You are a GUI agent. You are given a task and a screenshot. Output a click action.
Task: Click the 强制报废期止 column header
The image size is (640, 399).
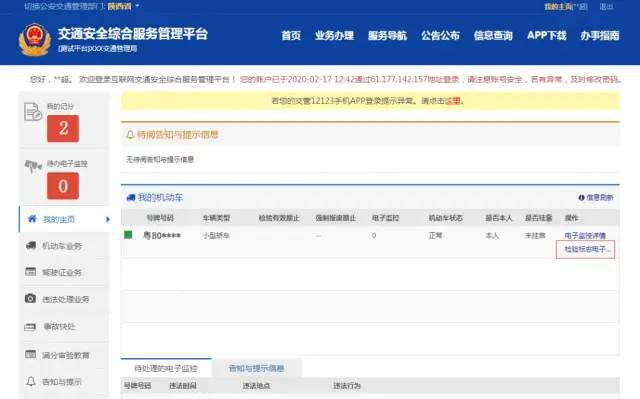(x=336, y=218)
